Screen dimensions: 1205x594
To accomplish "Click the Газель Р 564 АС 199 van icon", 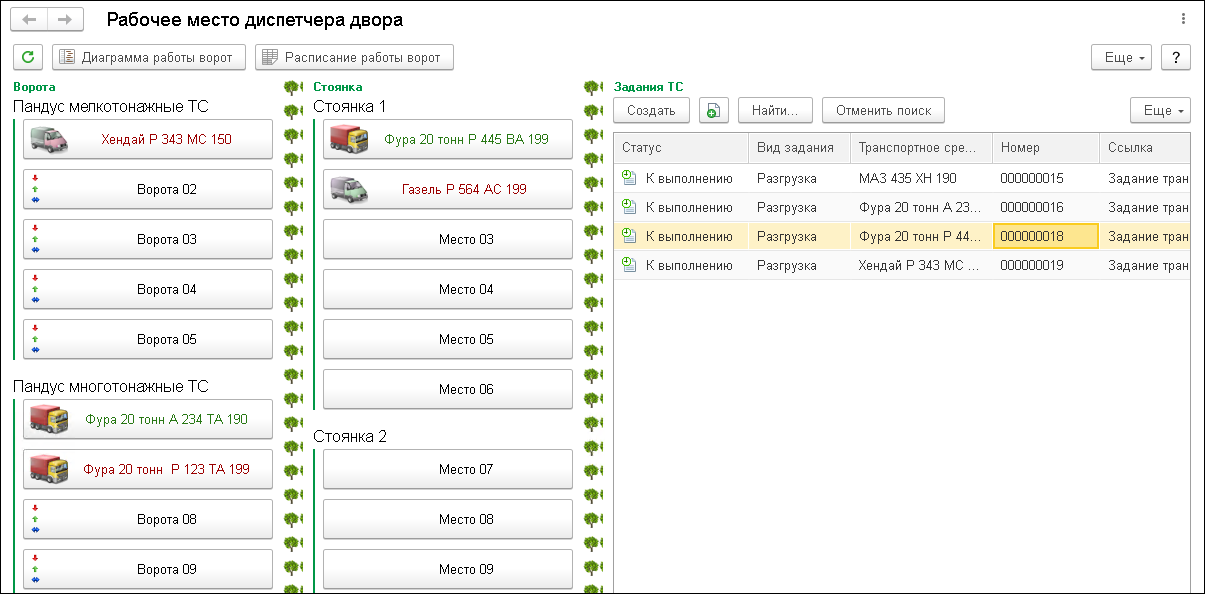I will click(x=349, y=189).
